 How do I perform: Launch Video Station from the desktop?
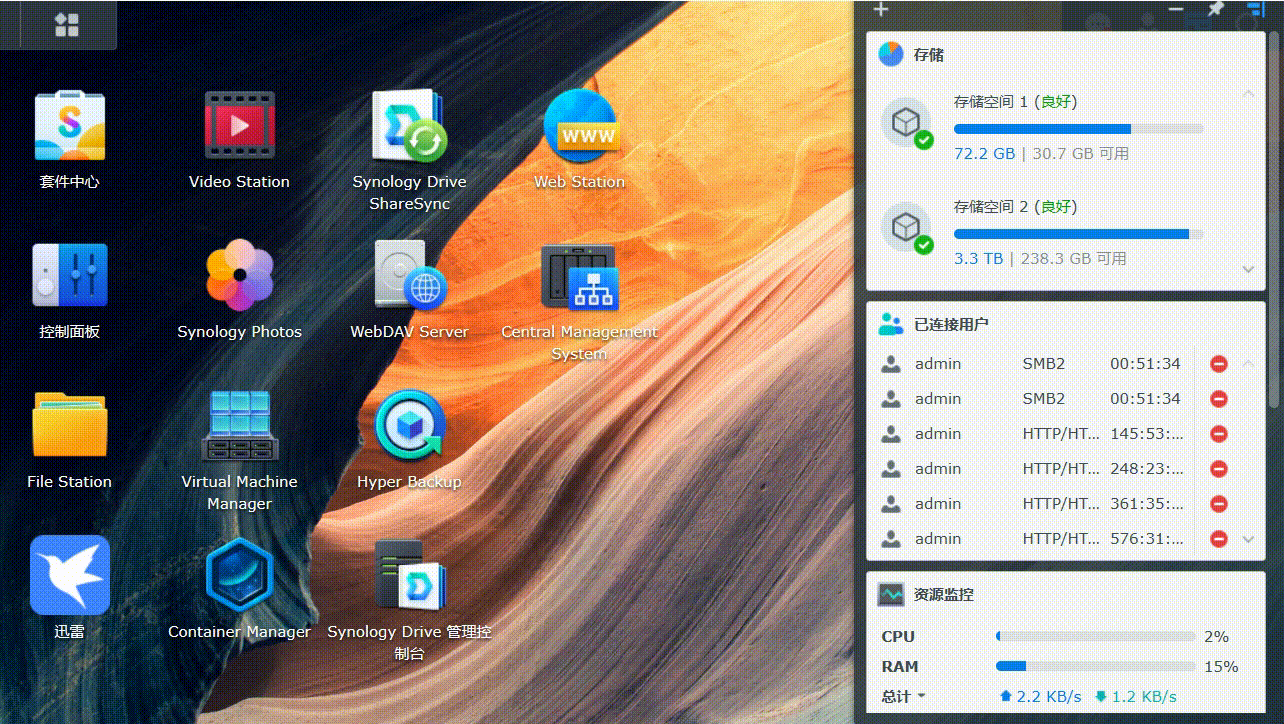point(239,127)
